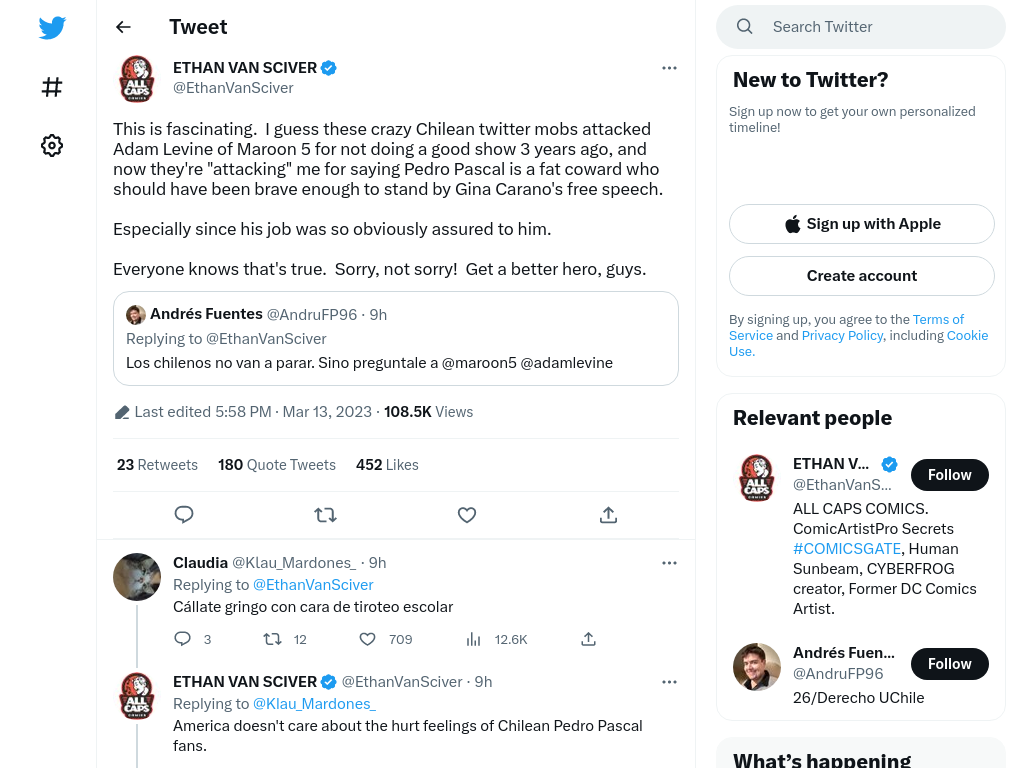
Task: Open the Twitter home bird logo
Action: click(52, 27)
